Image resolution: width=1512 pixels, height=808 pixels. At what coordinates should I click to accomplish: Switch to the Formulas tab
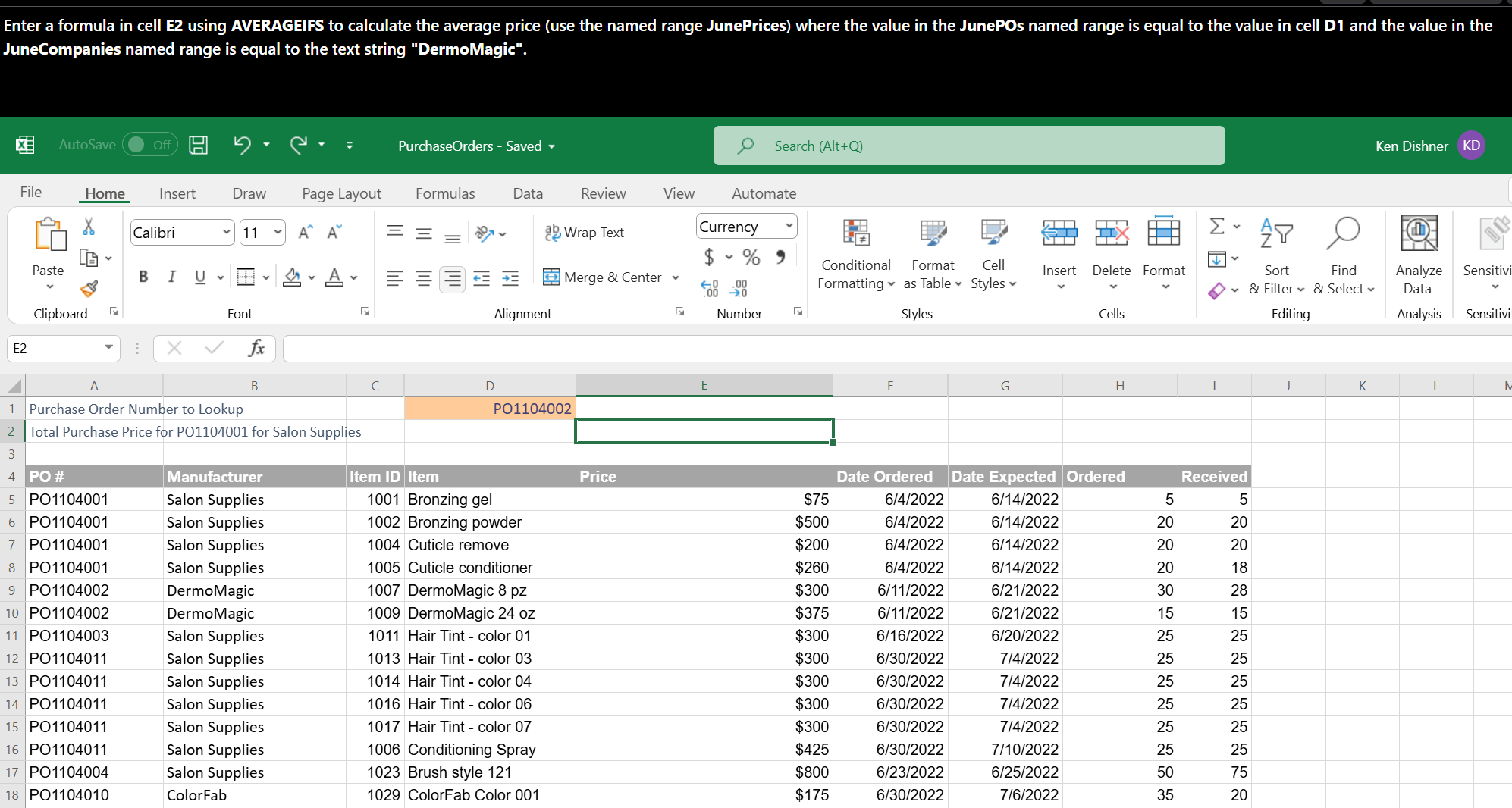445,193
